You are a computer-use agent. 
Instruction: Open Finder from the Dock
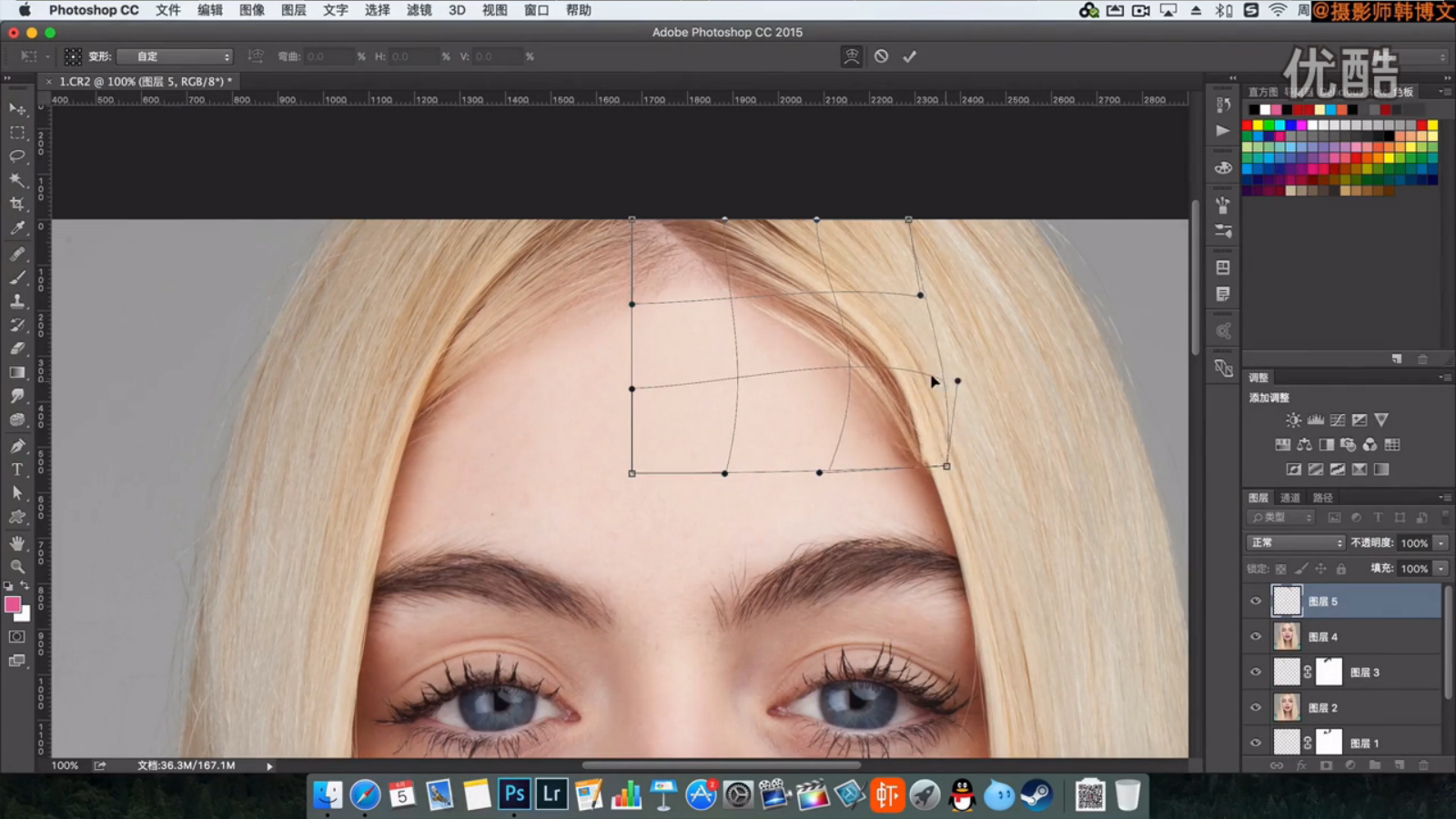pos(328,794)
